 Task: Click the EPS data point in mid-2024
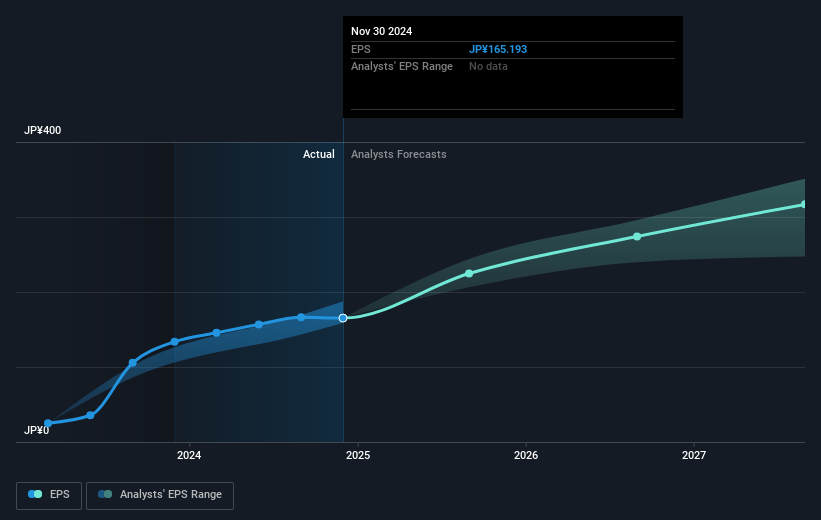pyautogui.click(x=259, y=325)
